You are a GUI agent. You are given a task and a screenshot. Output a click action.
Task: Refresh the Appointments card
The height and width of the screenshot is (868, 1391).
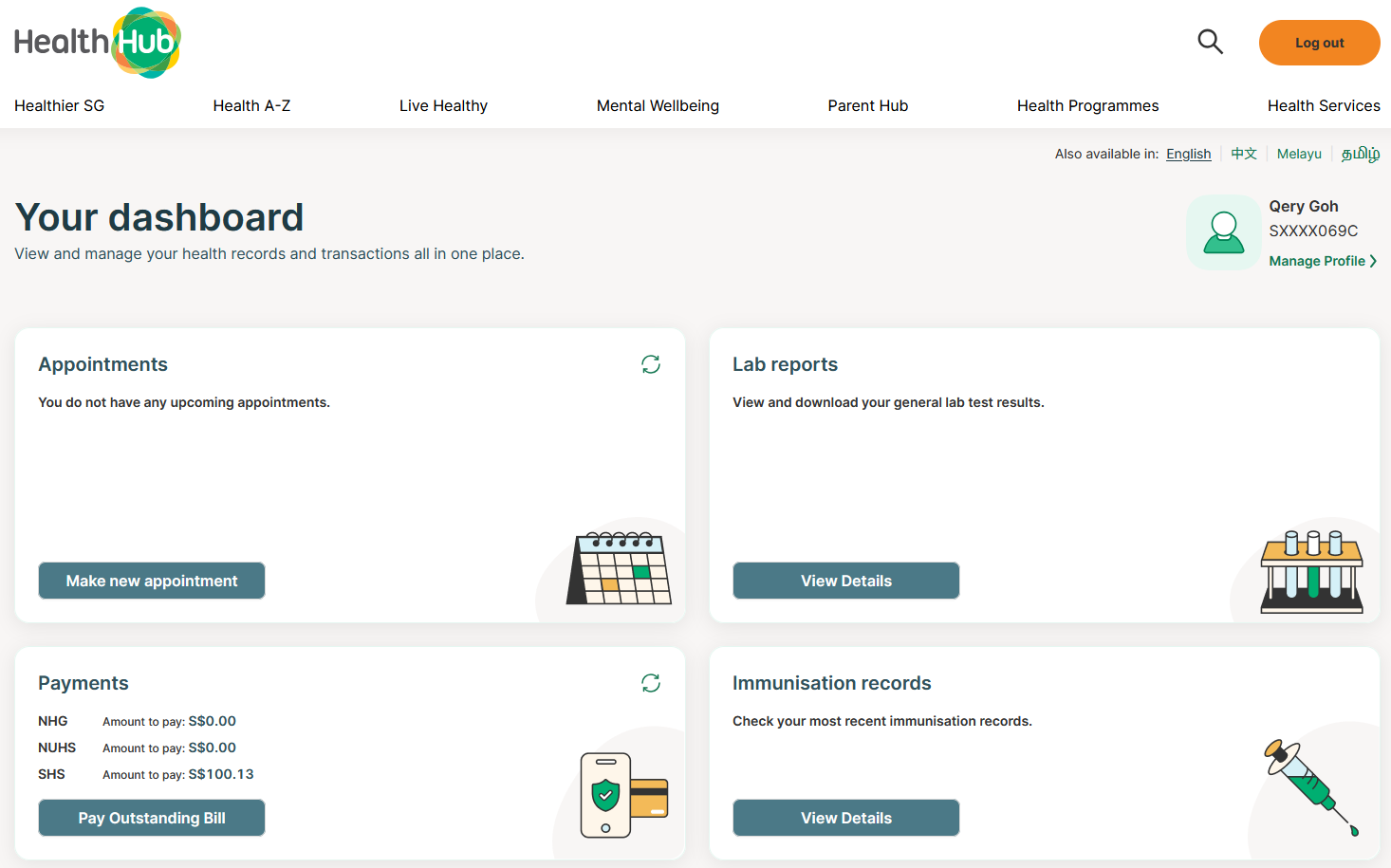tap(650, 364)
